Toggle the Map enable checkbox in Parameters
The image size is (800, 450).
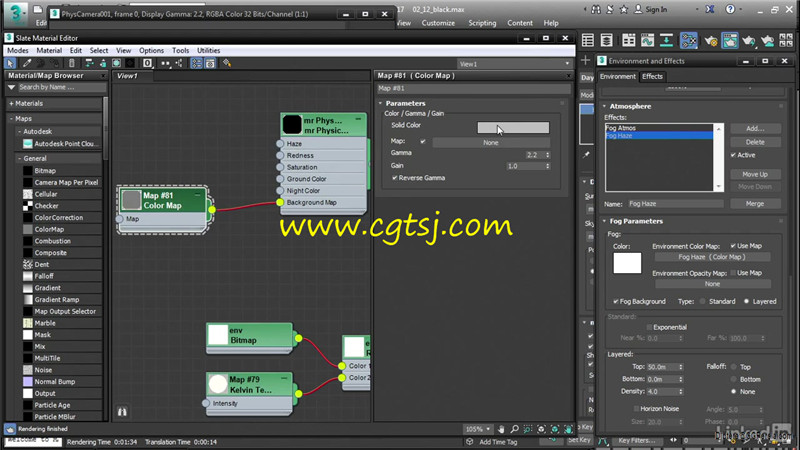tap(422, 141)
